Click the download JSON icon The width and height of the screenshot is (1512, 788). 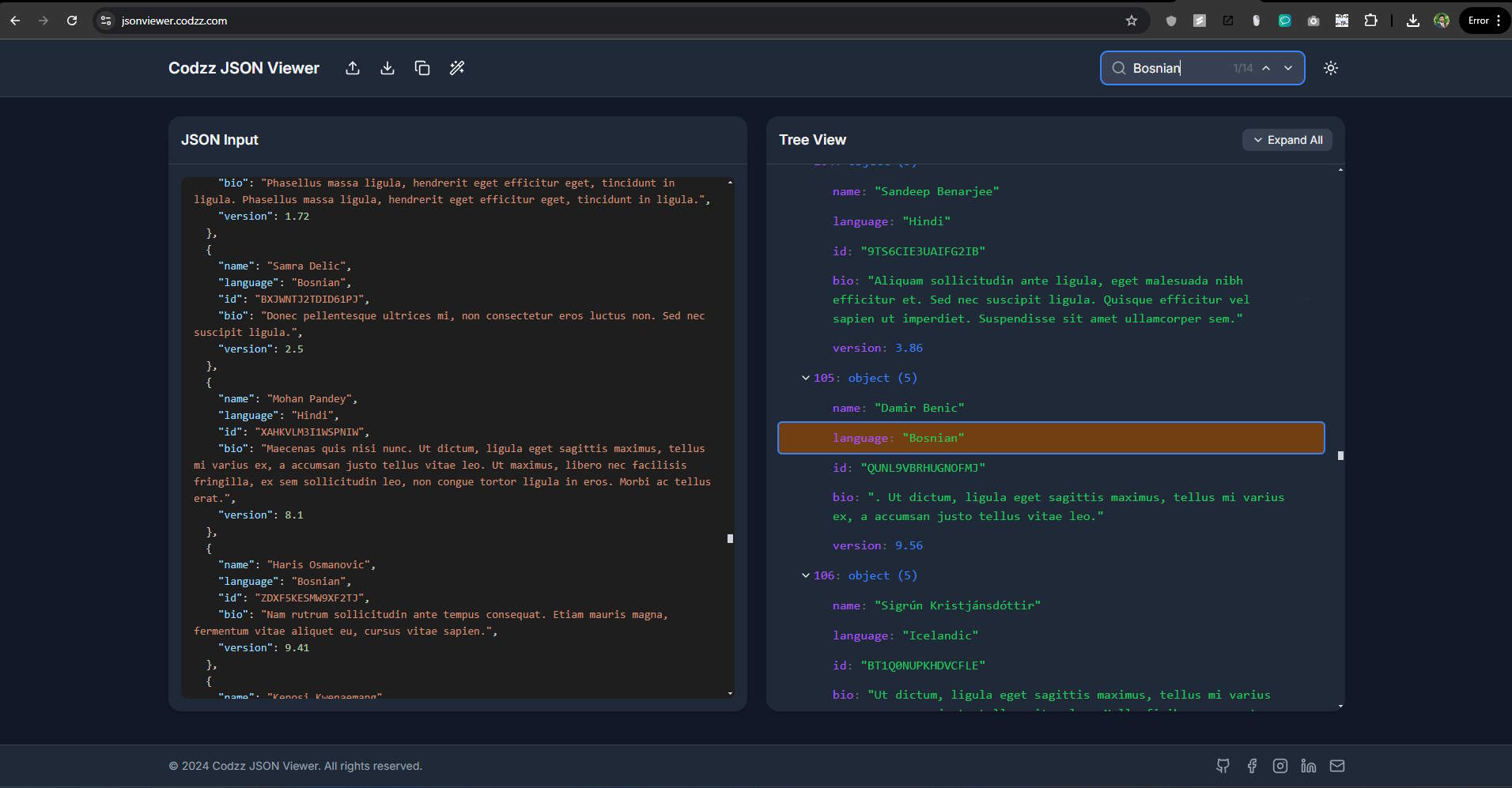click(x=387, y=68)
